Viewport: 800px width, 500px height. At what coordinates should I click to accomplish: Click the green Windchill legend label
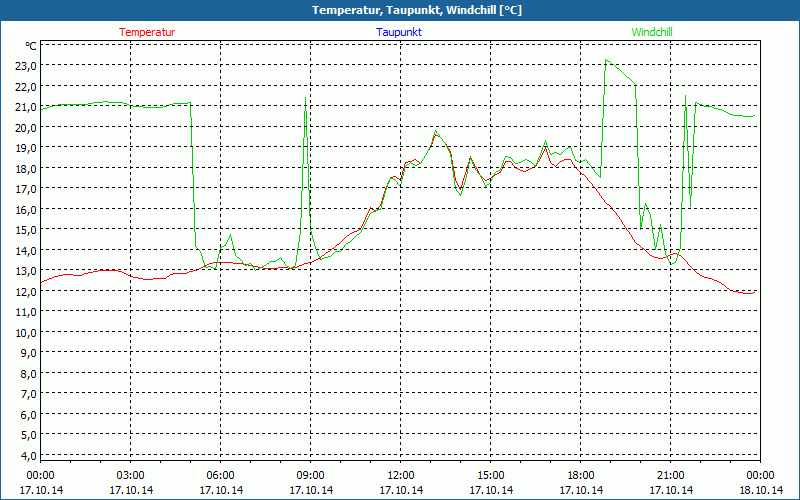click(x=652, y=32)
